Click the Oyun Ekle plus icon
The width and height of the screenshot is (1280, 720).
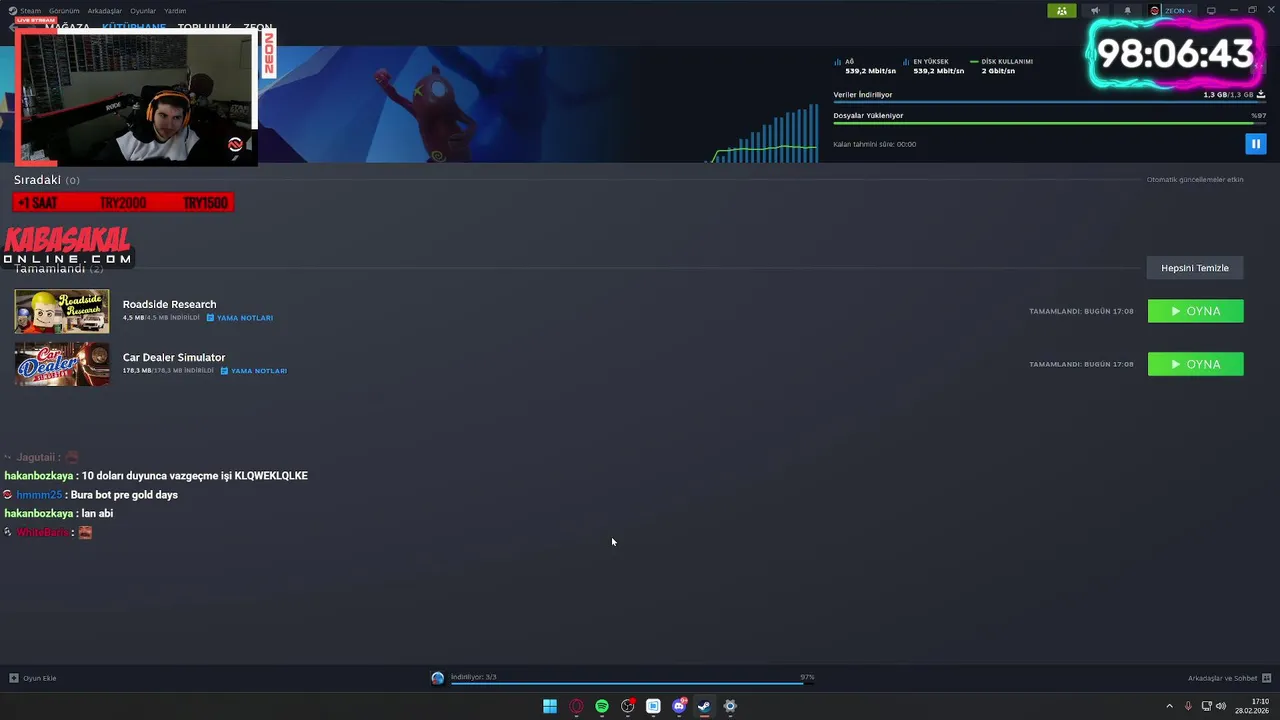pos(14,678)
